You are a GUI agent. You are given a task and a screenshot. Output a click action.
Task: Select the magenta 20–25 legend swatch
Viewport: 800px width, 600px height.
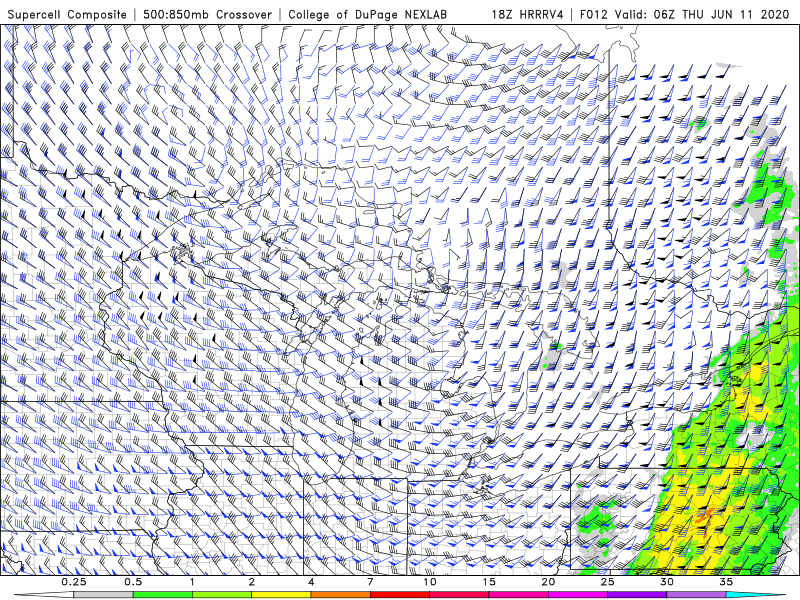[x=578, y=595]
